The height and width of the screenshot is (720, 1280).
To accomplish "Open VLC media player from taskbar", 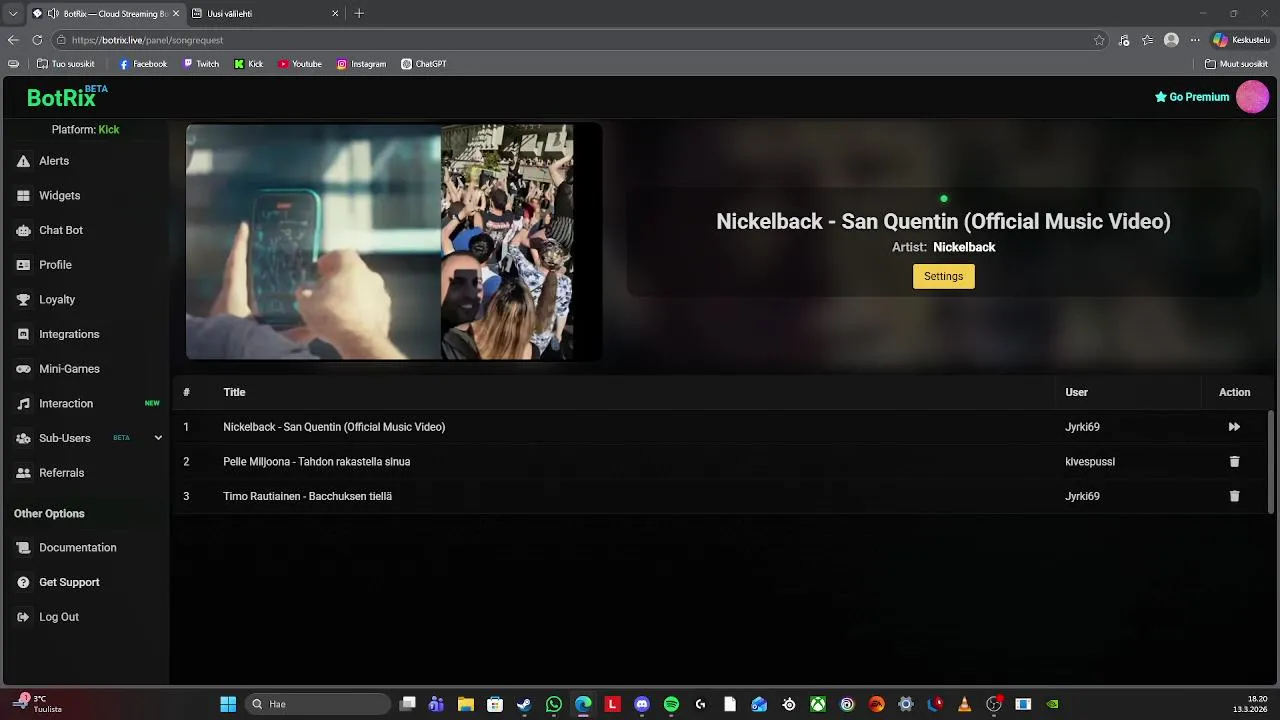I will (964, 704).
